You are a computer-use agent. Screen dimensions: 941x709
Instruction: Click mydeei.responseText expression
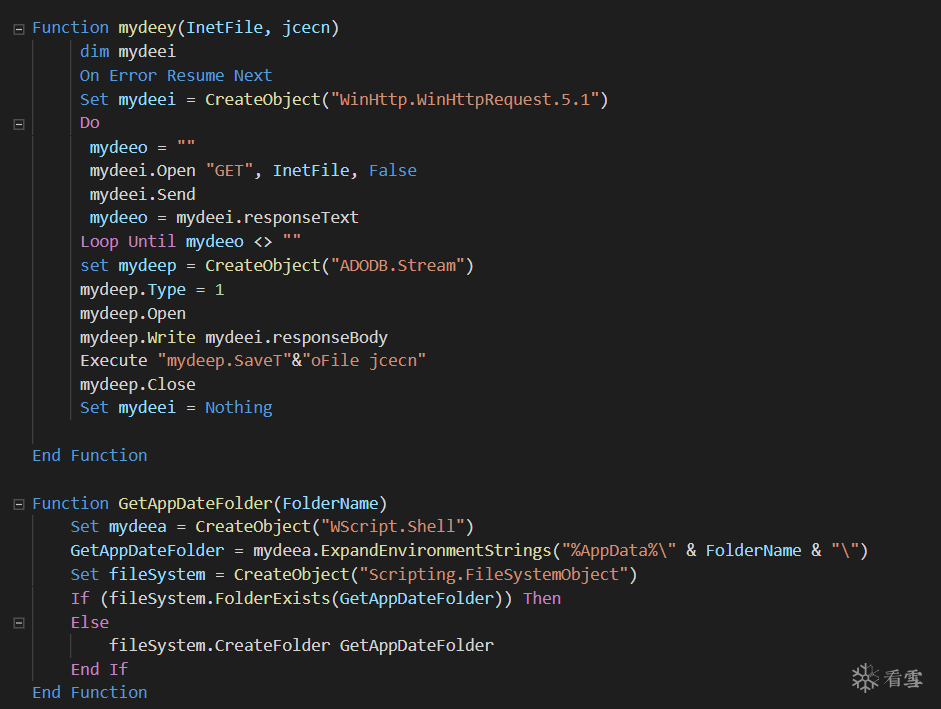coord(267,217)
